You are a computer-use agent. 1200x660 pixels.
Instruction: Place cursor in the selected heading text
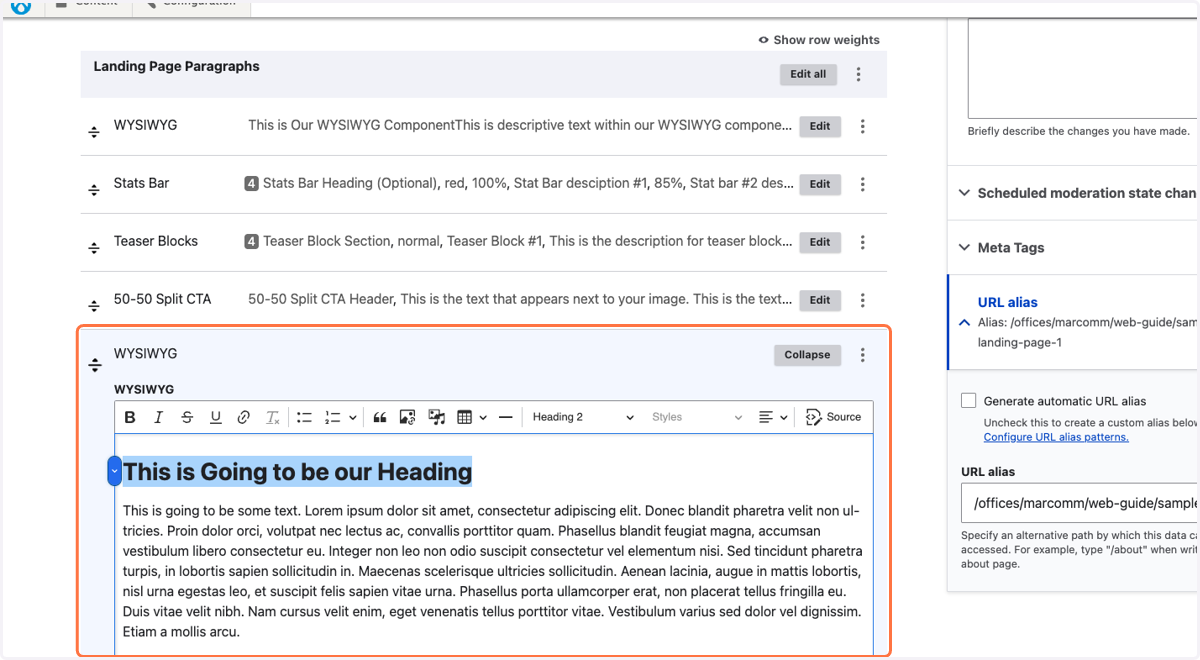297,472
